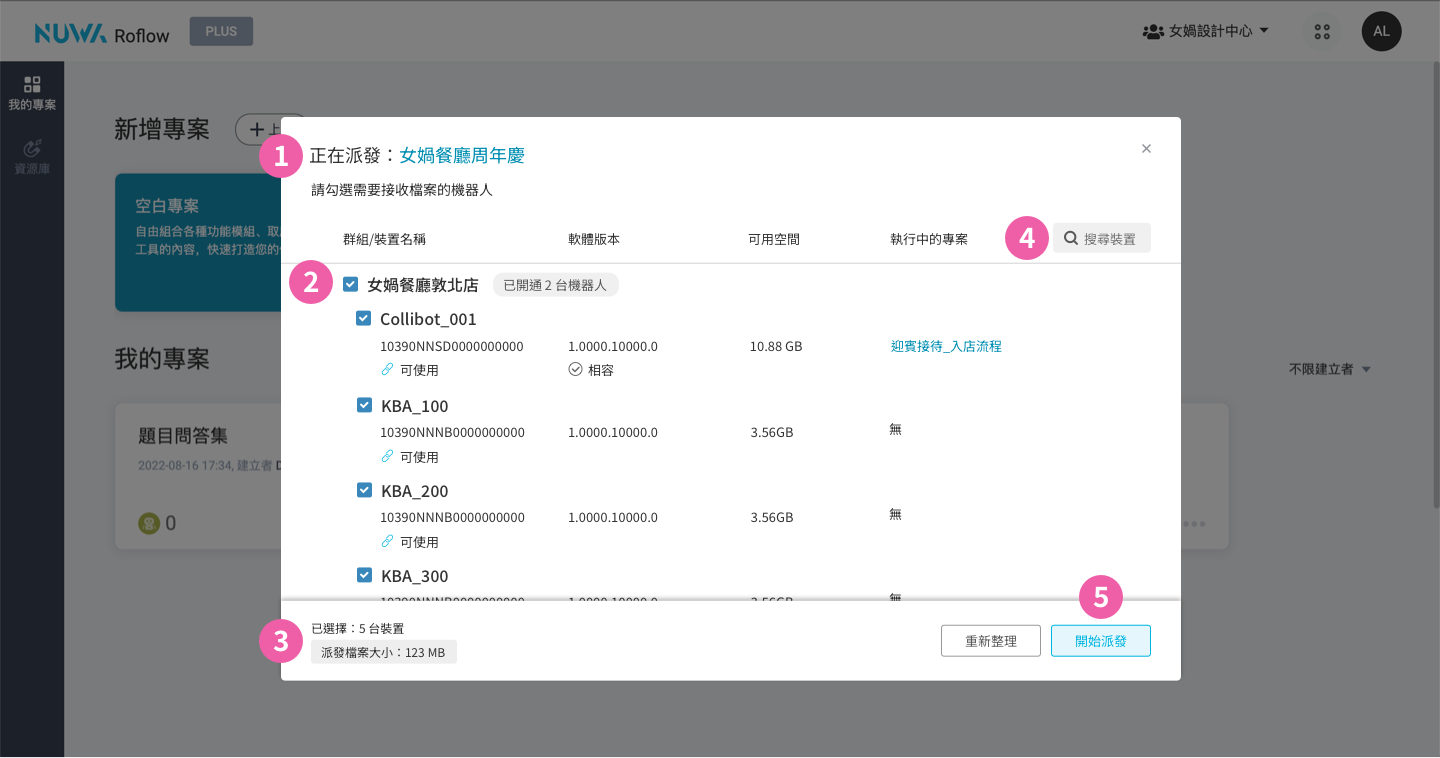
Task: Click the 相容 checkmark icon
Action: (575, 370)
